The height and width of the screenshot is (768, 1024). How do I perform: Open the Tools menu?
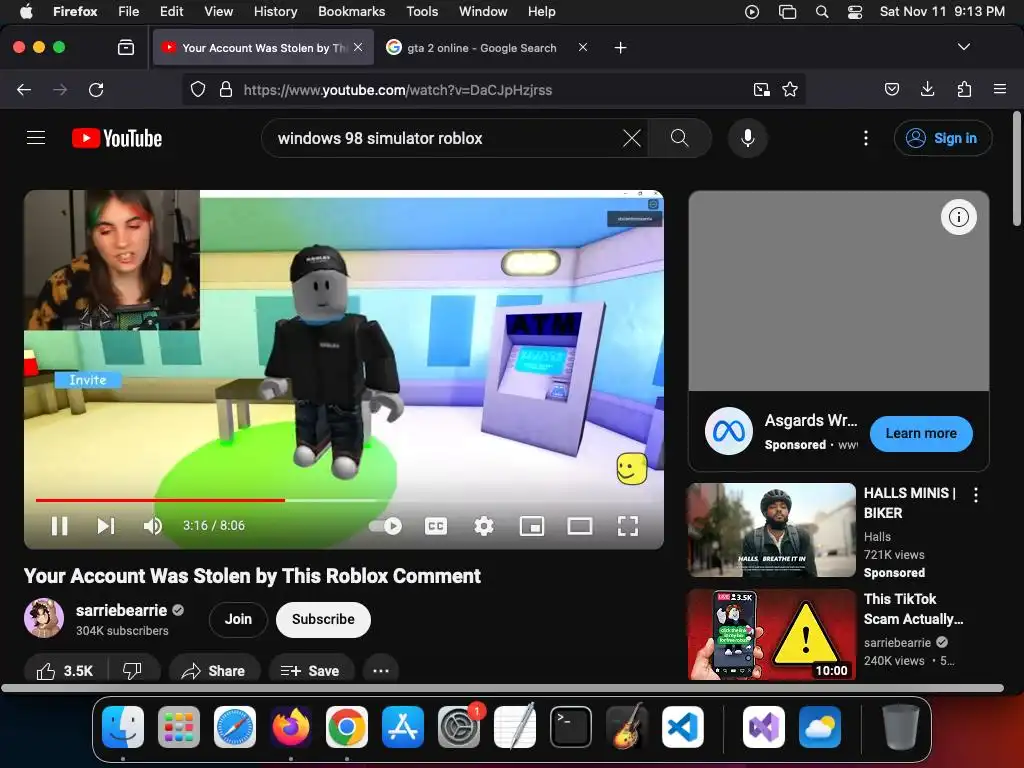[x=422, y=11]
